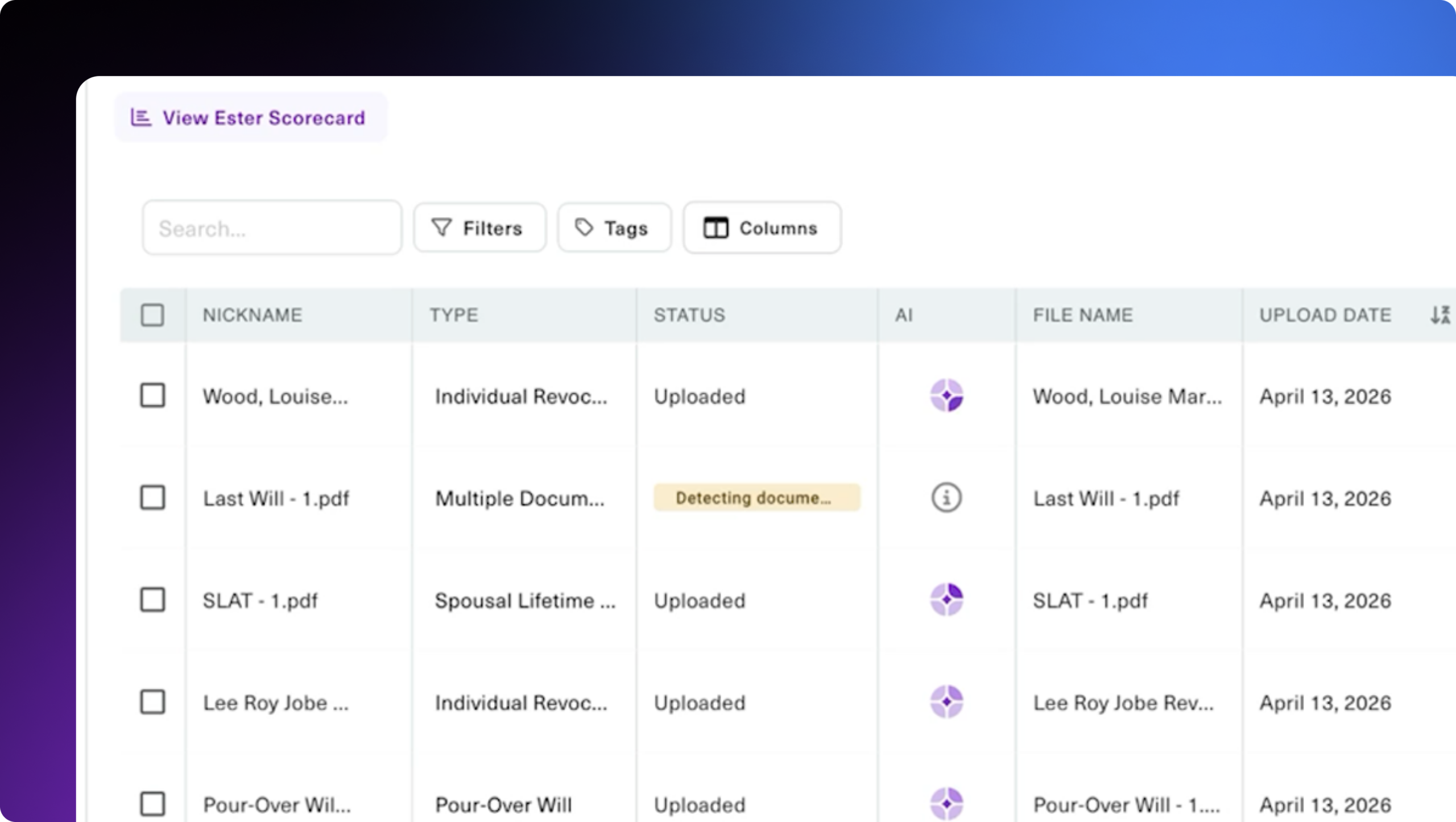
Task: Click the Detecting document status badge
Action: [x=756, y=498]
